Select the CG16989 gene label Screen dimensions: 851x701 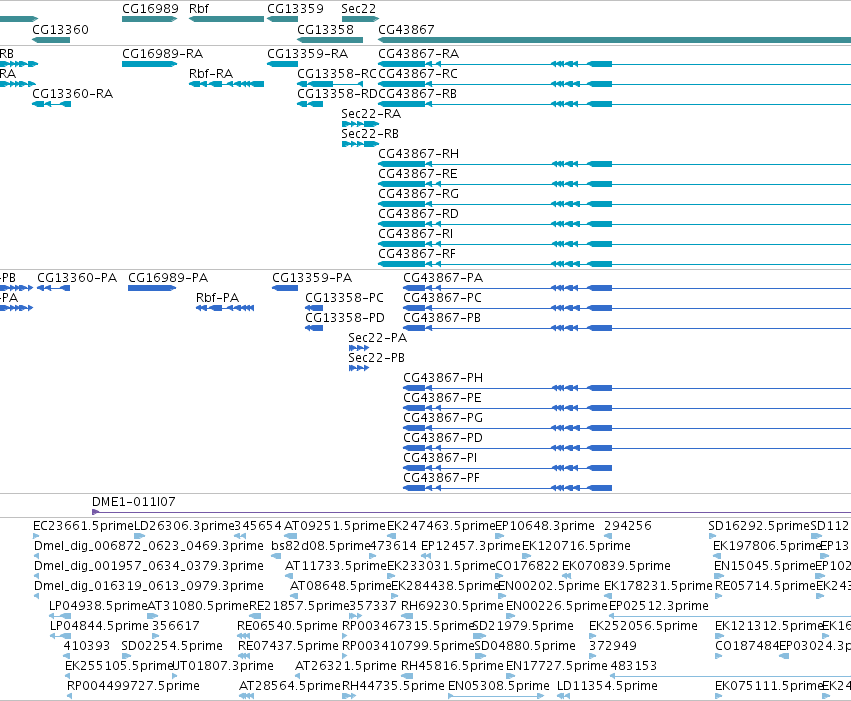point(150,9)
